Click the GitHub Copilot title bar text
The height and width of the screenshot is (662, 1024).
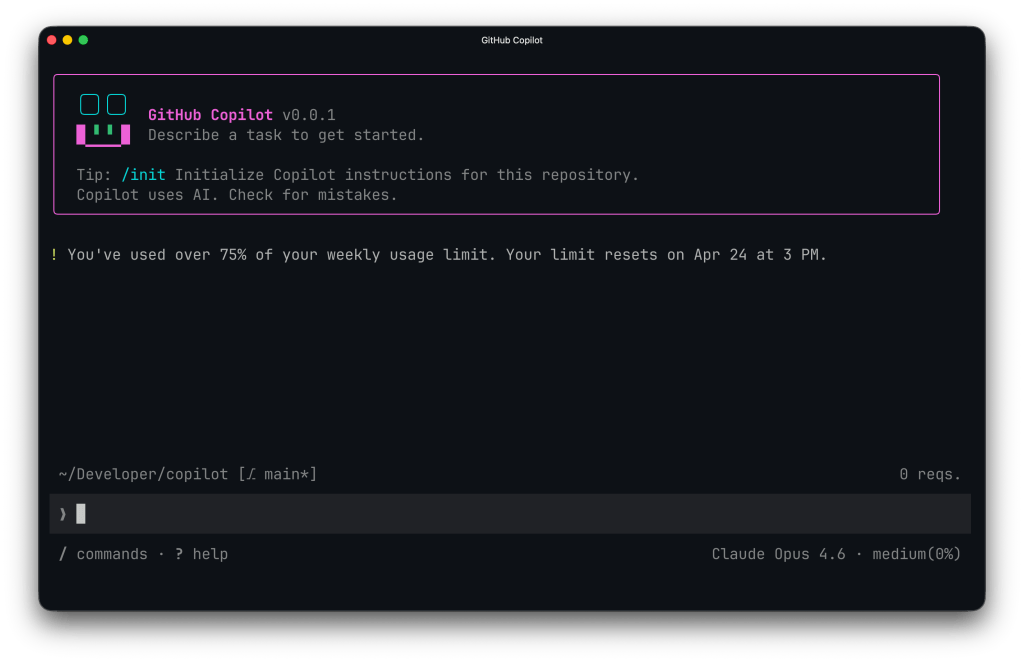510,40
